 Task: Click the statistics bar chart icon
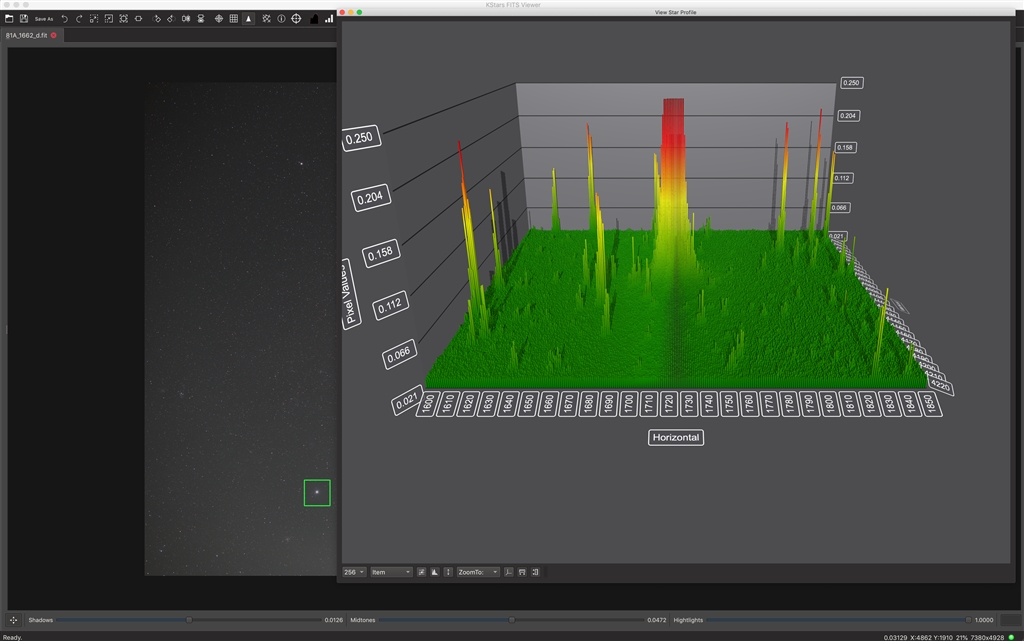point(329,19)
